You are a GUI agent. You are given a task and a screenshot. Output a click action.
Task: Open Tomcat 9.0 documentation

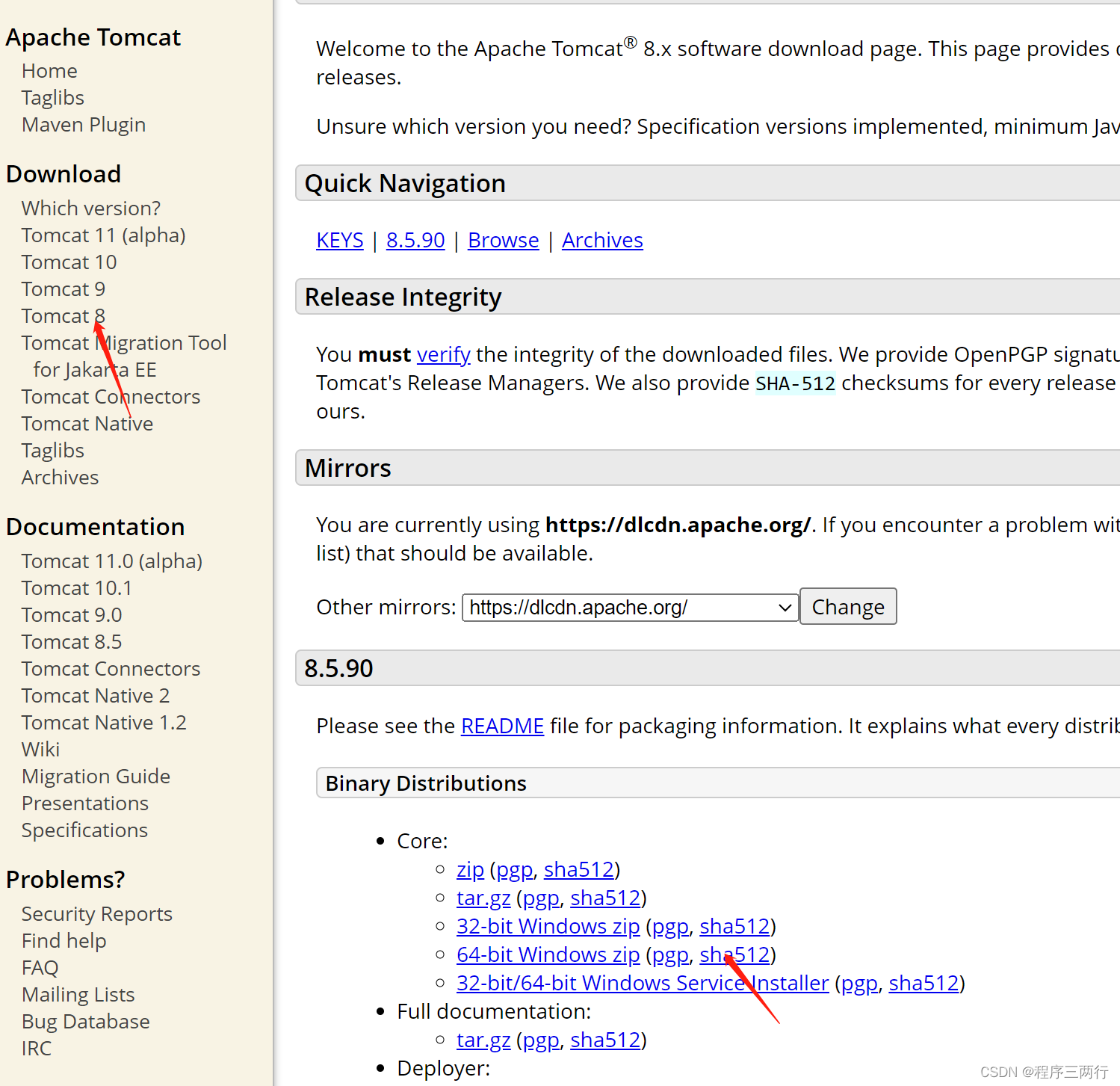pos(72,615)
